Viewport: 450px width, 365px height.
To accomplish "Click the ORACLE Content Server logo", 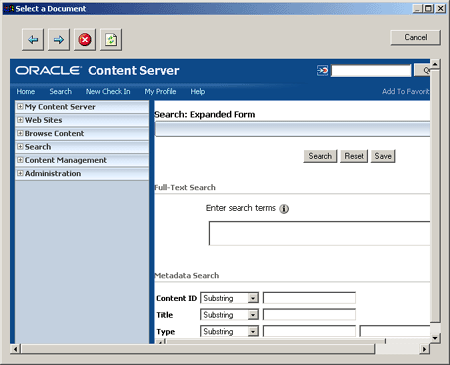I will click(97, 70).
